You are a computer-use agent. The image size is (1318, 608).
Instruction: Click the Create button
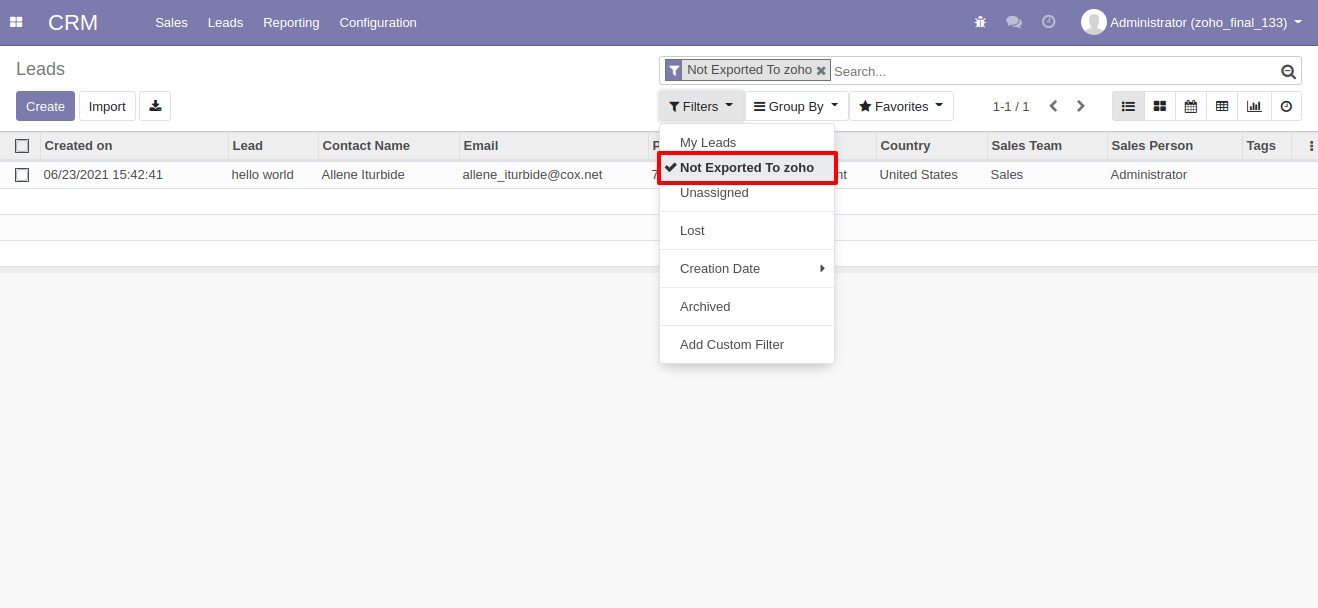click(x=45, y=106)
